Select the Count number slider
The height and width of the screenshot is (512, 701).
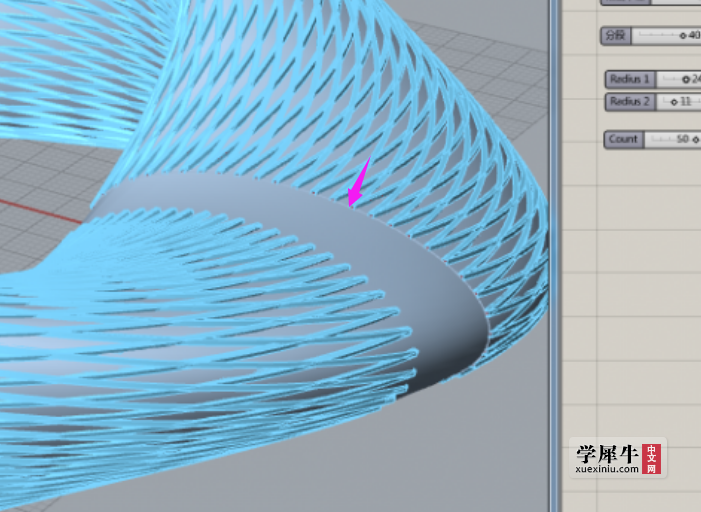tap(652, 140)
